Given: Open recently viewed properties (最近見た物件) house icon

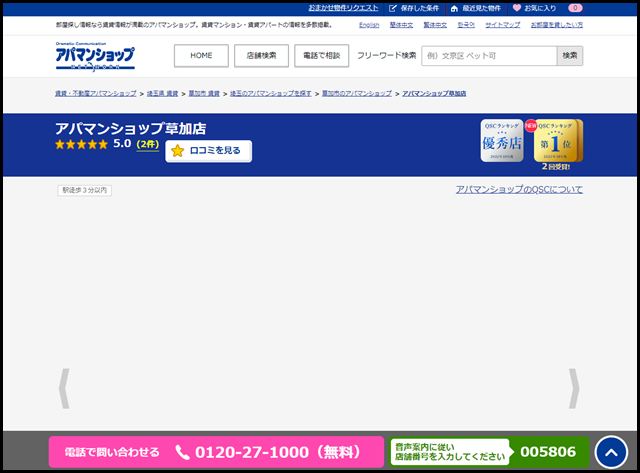Looking at the screenshot, I should (x=476, y=8).
